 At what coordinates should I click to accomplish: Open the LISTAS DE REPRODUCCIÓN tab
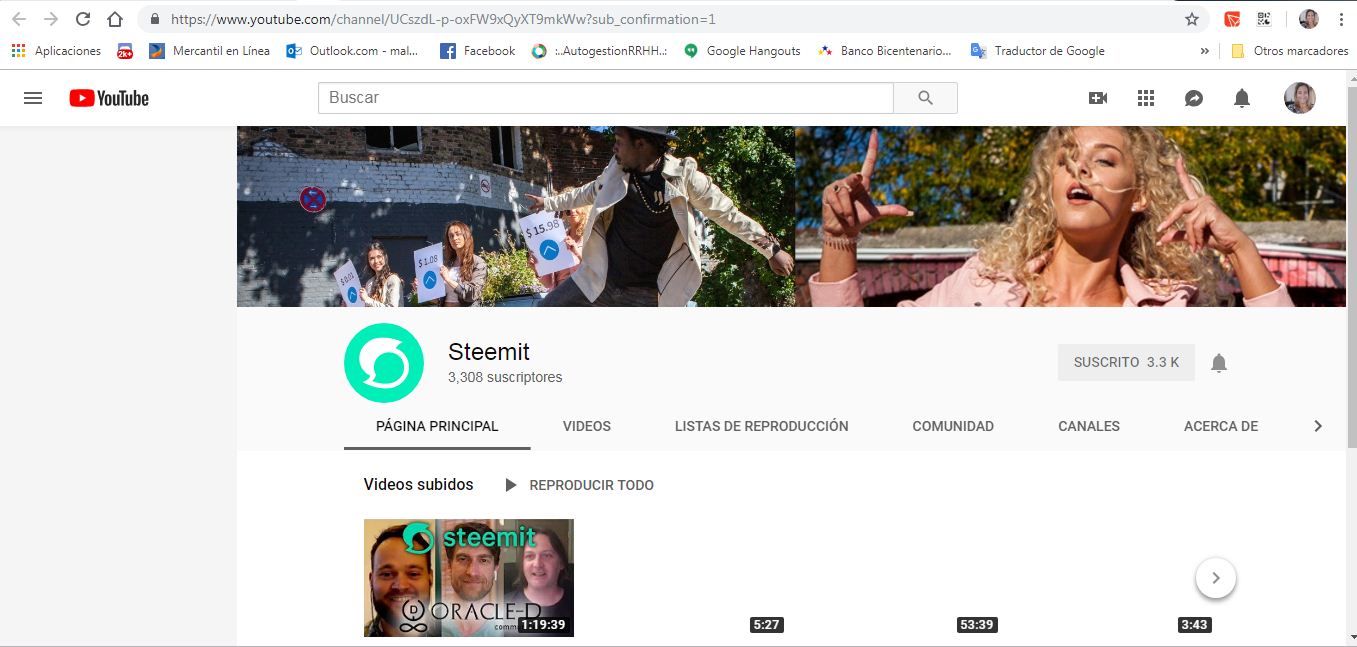tap(762, 426)
